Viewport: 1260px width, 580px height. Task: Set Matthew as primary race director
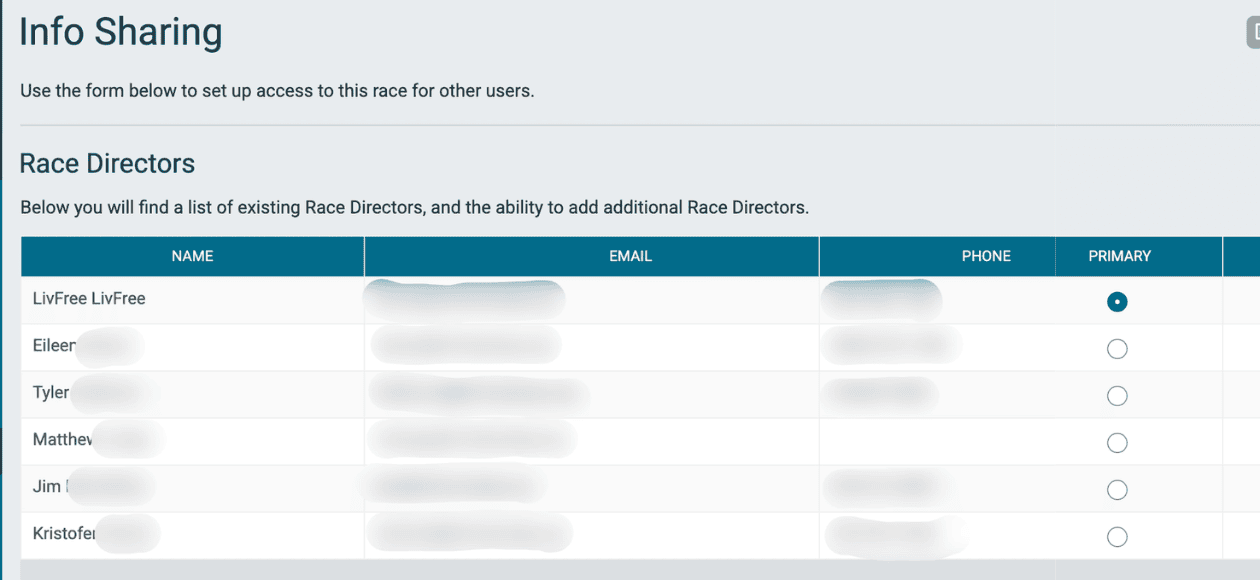click(x=1117, y=443)
